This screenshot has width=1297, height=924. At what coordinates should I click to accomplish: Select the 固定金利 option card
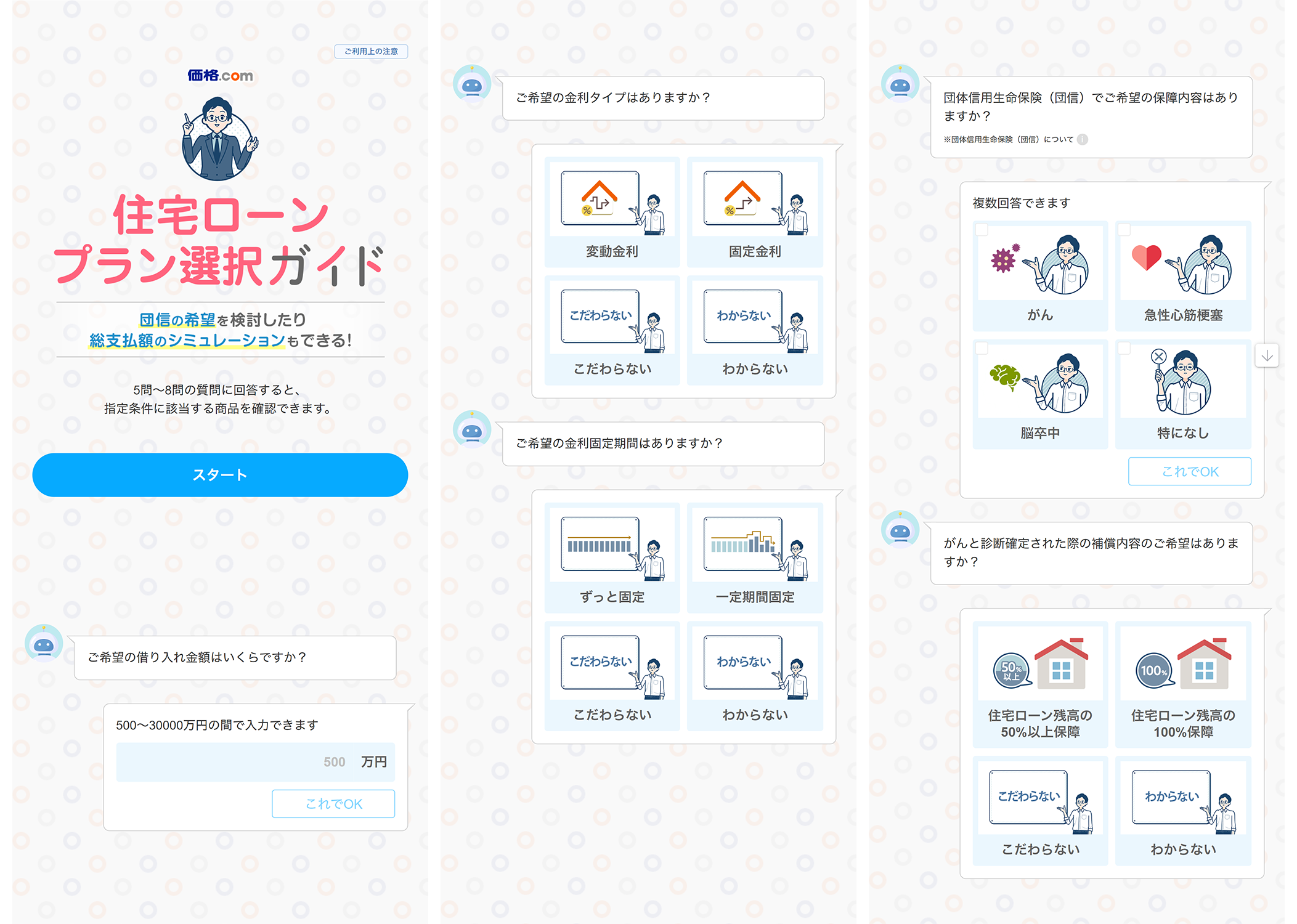[x=755, y=211]
